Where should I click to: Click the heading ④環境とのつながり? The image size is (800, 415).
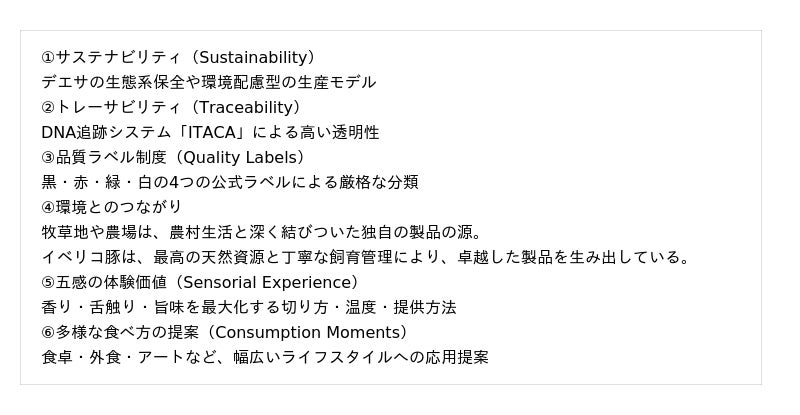click(x=111, y=207)
